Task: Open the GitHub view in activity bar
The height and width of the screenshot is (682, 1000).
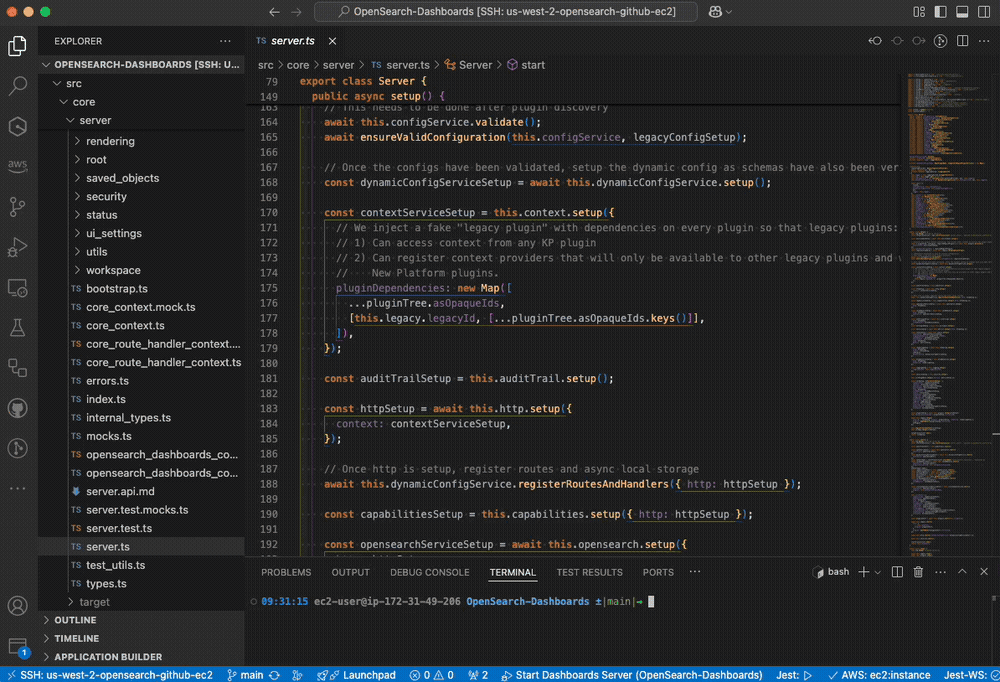Action: click(17, 408)
